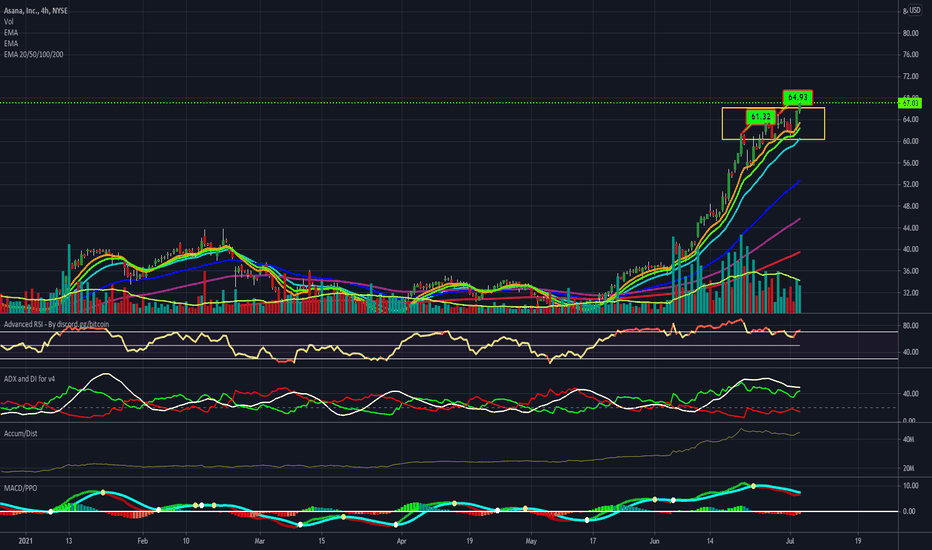Select the Accum/Dist indicator label

pyautogui.click(x=20, y=433)
